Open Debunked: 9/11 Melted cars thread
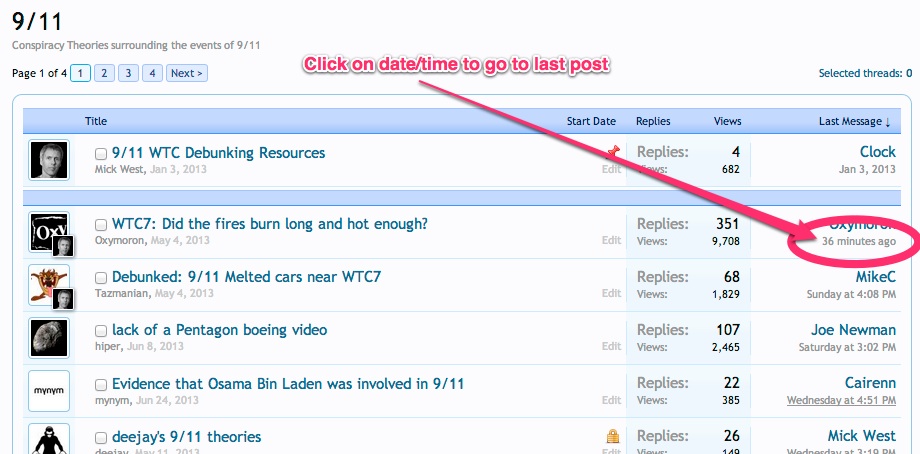Image resolution: width=920 pixels, height=454 pixels. [246, 277]
